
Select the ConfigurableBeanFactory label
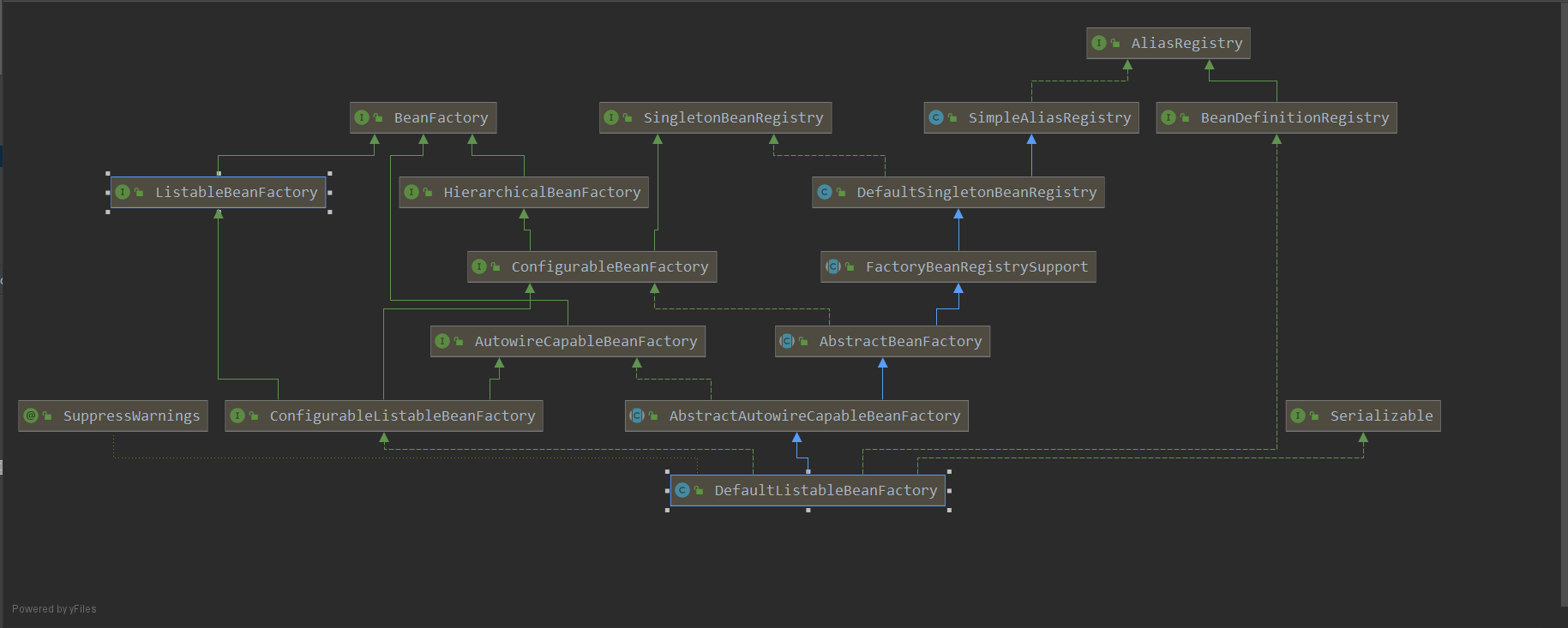pos(610,266)
